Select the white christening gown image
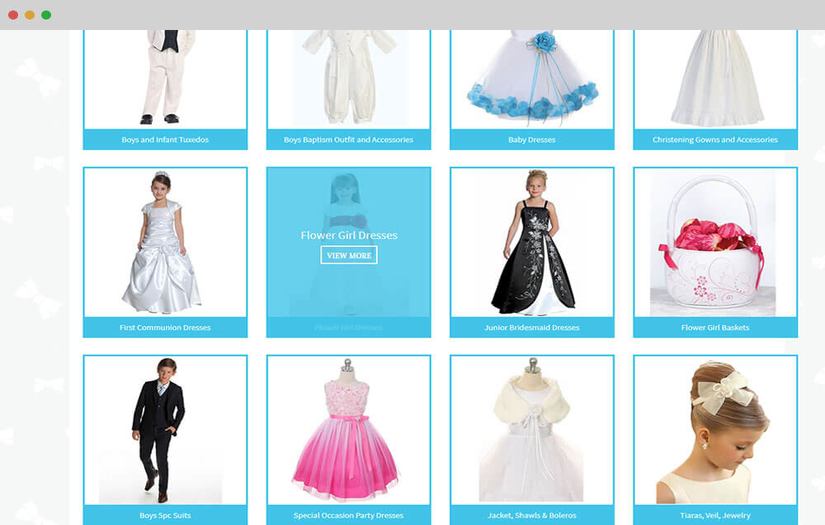This screenshot has width=825, height=525. point(715,79)
